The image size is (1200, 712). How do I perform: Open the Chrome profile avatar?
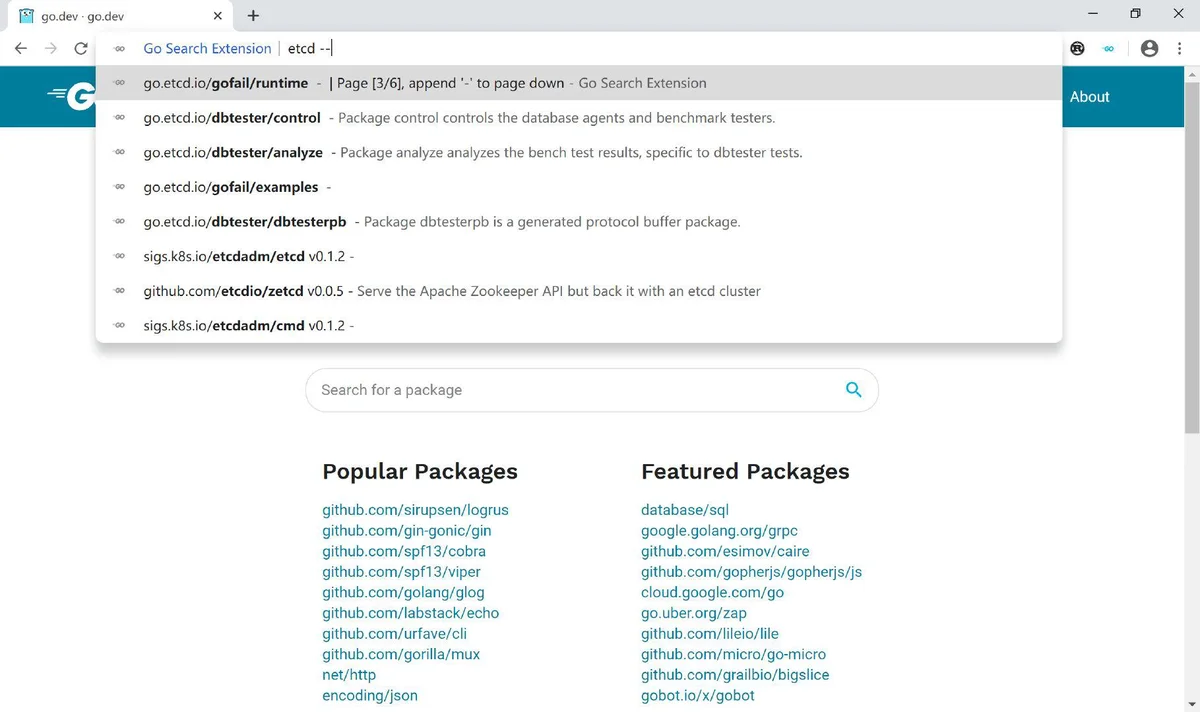coord(1150,48)
